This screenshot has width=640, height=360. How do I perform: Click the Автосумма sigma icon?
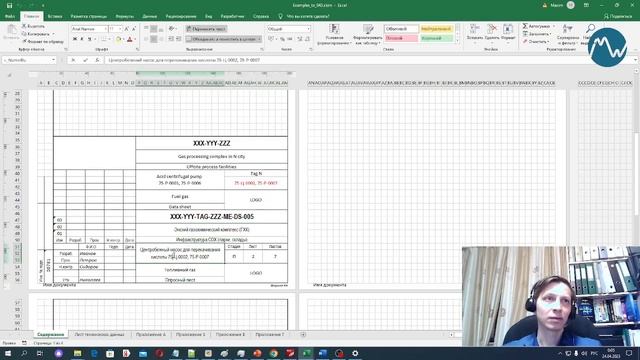click(525, 26)
